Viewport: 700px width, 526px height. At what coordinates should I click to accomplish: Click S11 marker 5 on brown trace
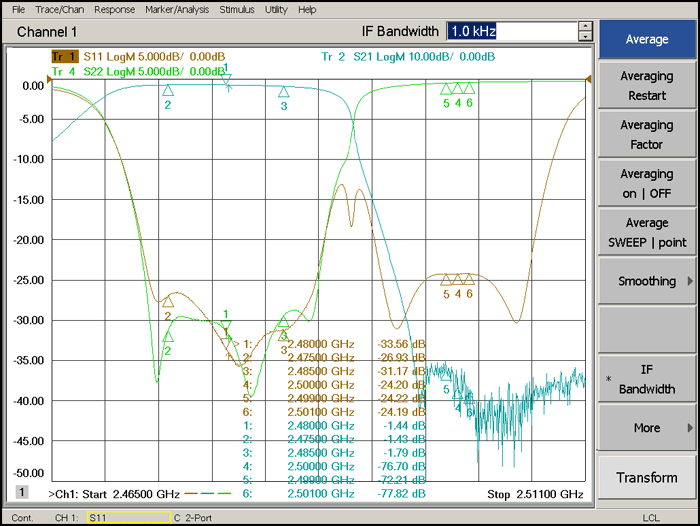coord(446,280)
